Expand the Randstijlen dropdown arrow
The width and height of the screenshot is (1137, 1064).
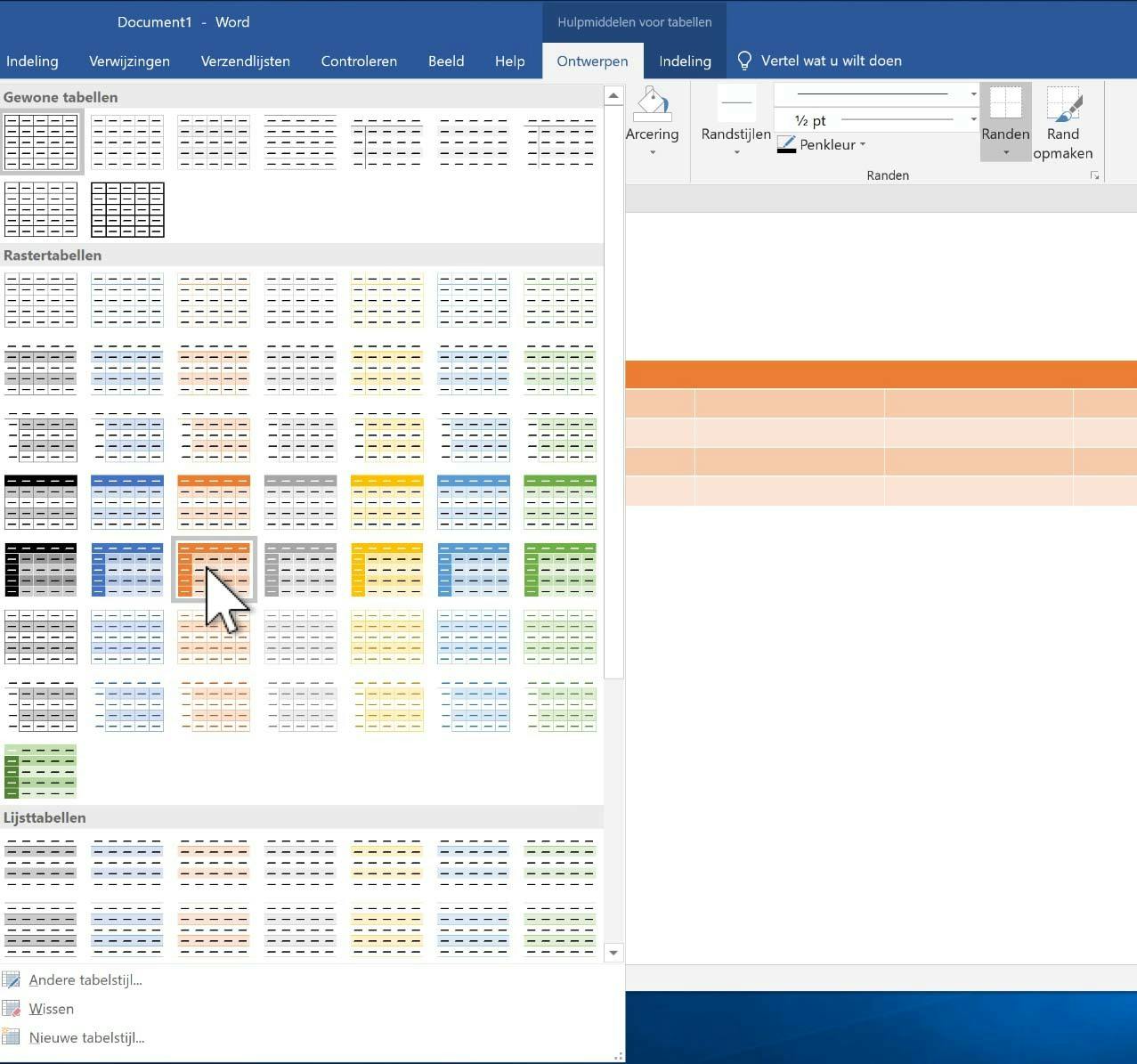(736, 153)
